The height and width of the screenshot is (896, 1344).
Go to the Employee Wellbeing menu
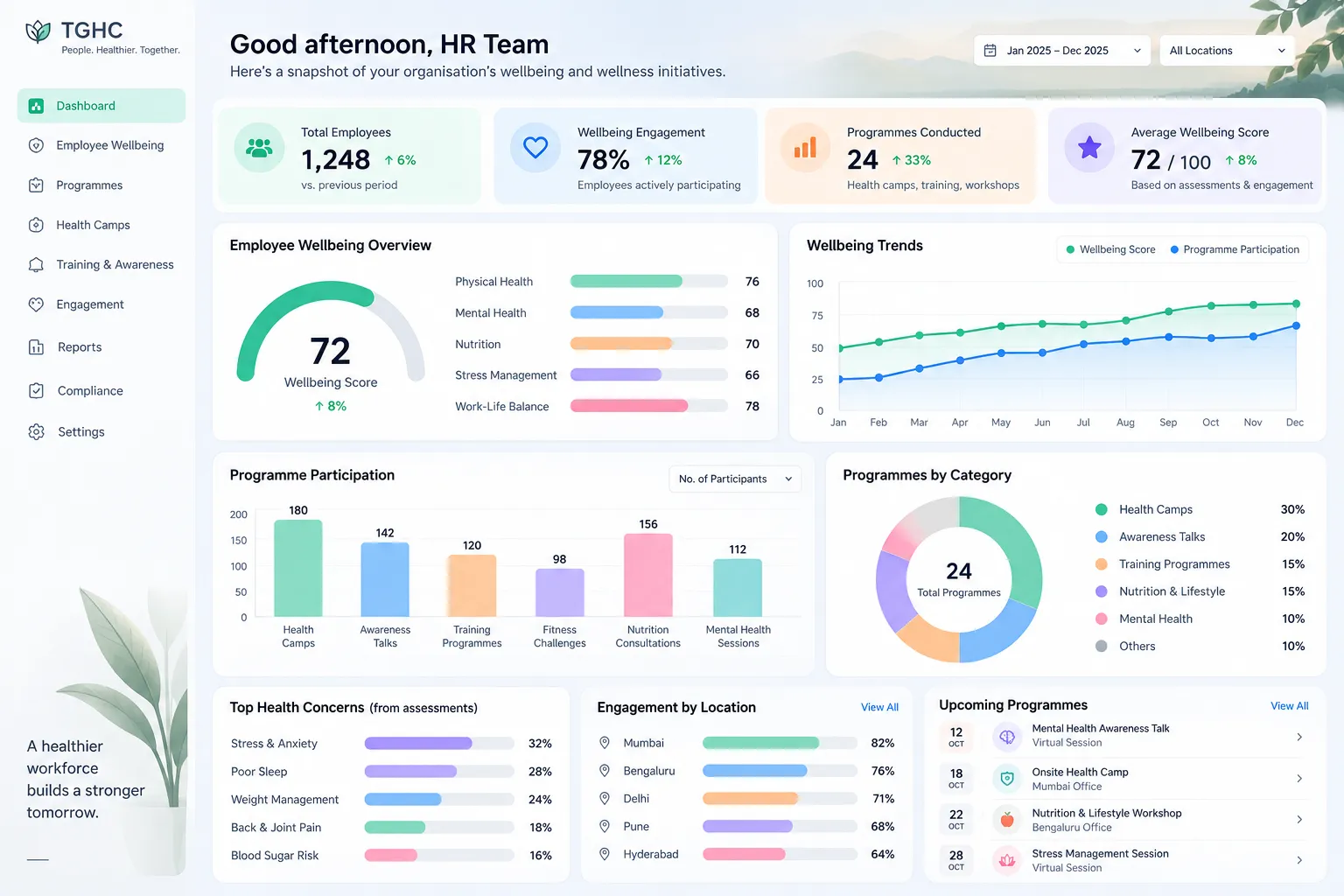101,145
